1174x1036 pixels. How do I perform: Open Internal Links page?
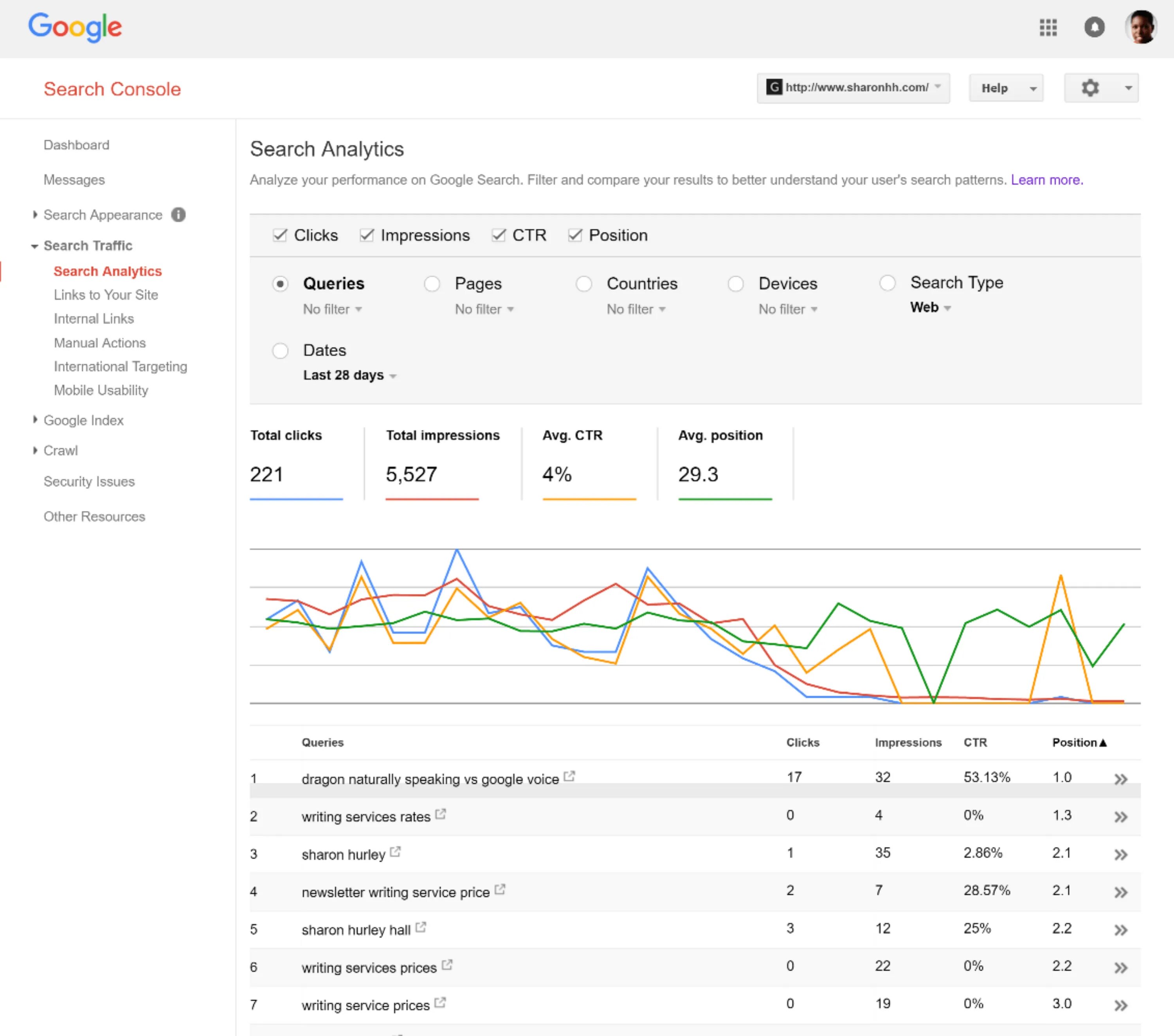click(x=94, y=319)
